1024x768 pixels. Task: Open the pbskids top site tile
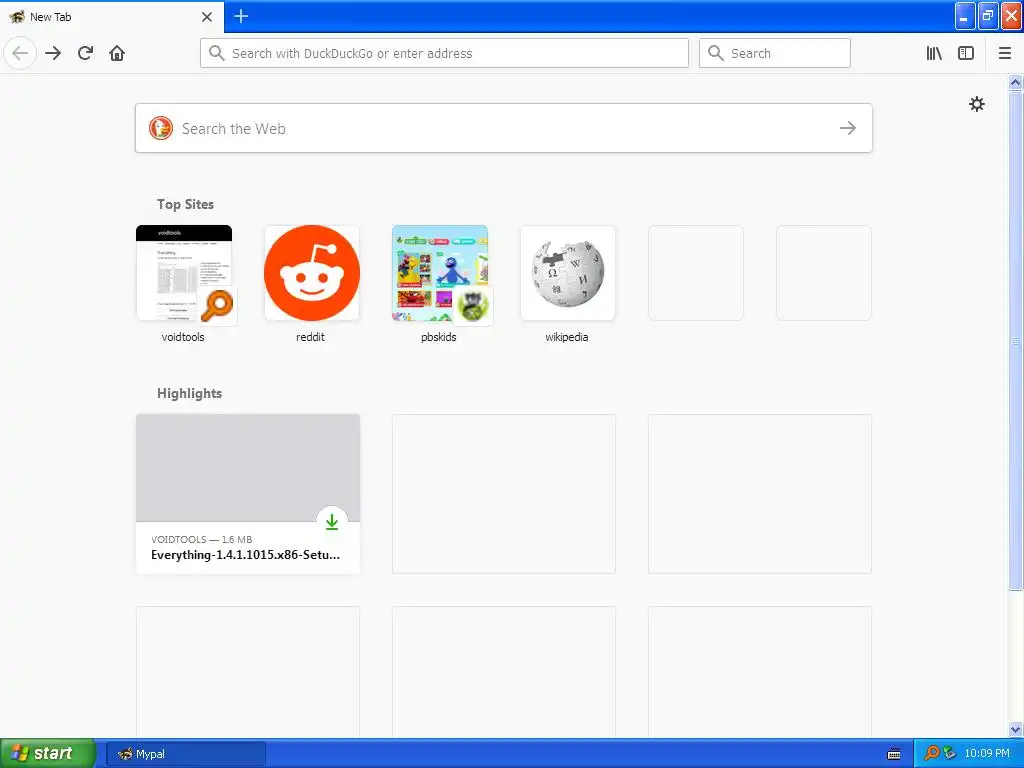(440, 273)
